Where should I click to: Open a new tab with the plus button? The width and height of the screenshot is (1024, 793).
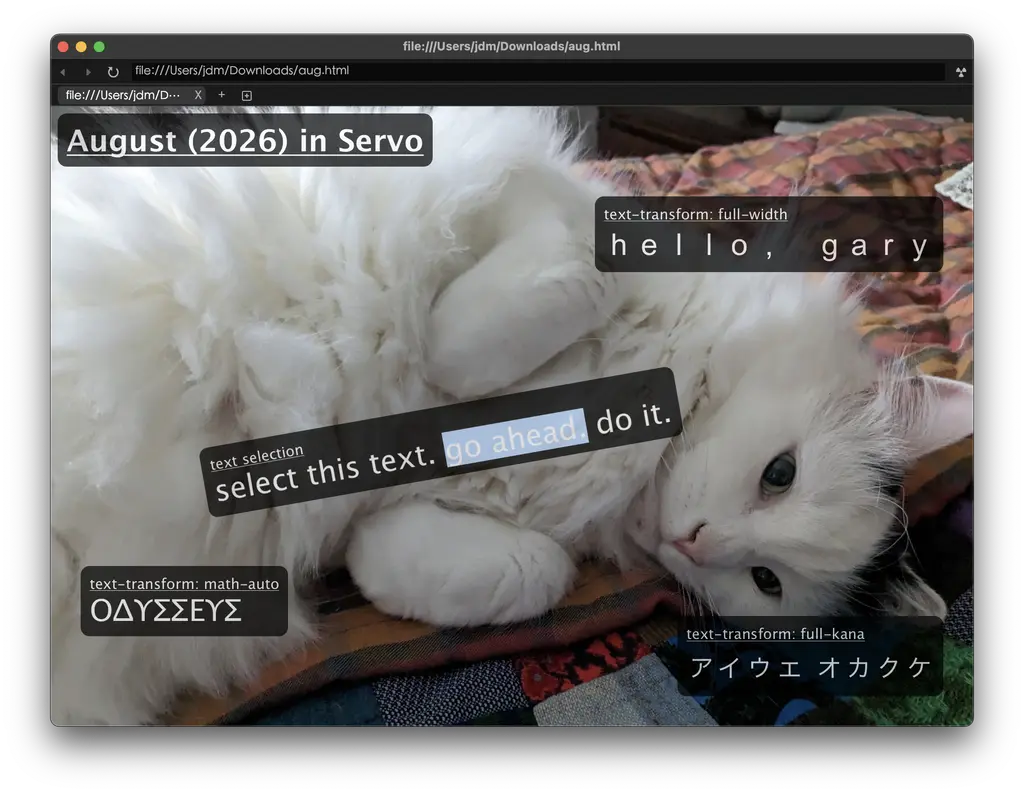coord(221,95)
